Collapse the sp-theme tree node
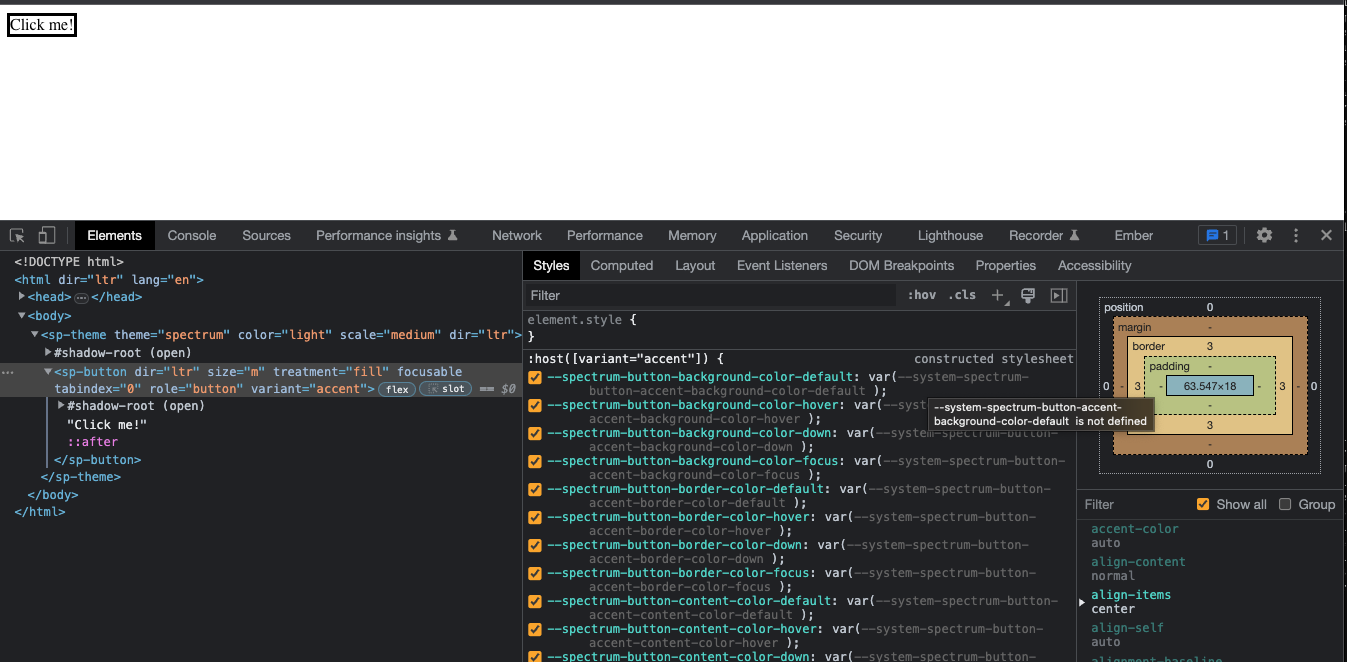Viewport: 1347px width, 662px height. tap(35, 334)
